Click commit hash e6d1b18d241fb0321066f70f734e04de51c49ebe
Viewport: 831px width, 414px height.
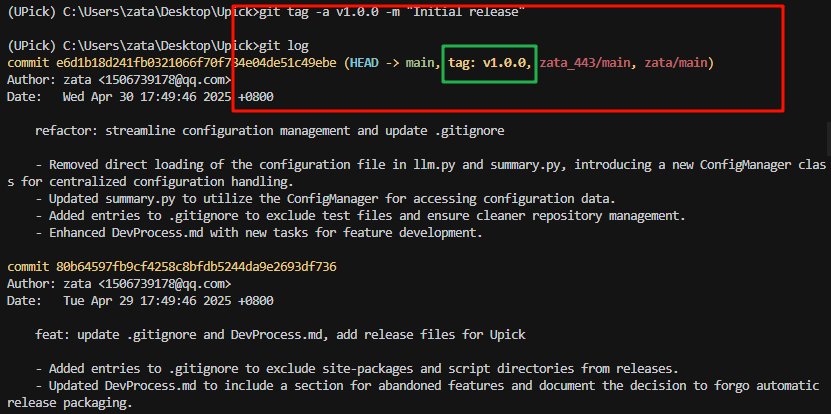196,63
